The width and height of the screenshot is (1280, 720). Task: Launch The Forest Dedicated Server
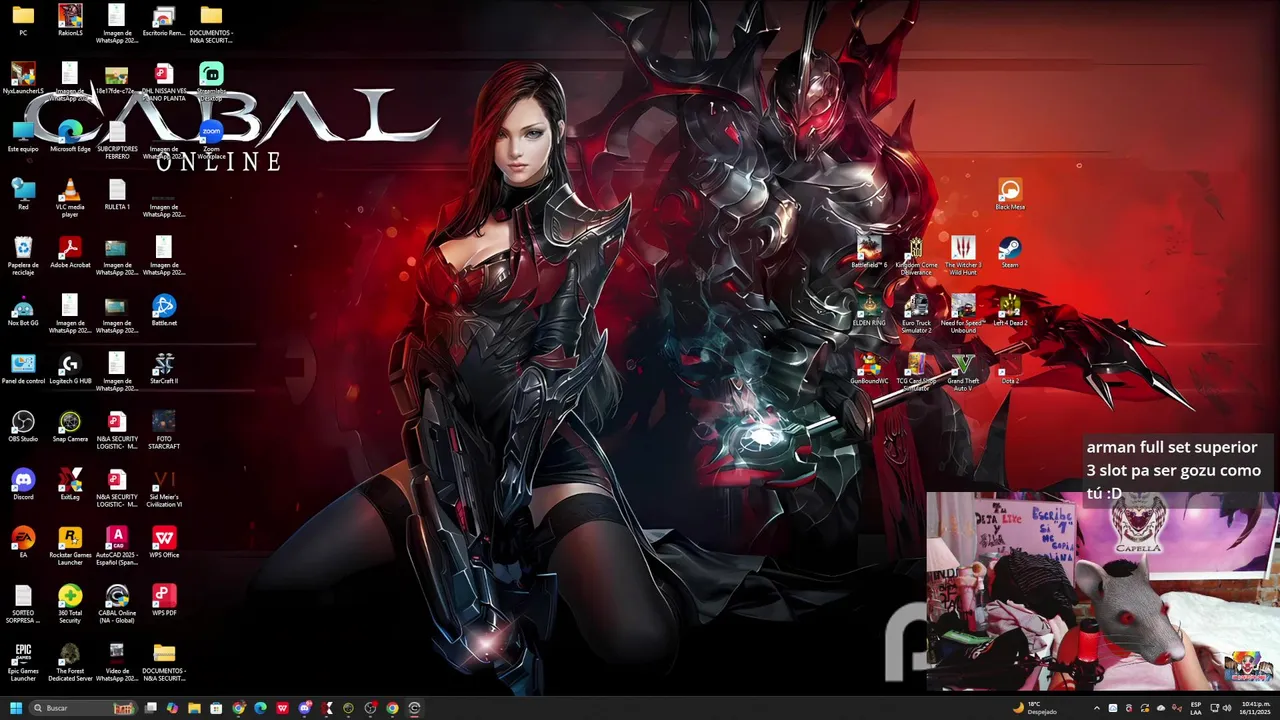[70, 661]
